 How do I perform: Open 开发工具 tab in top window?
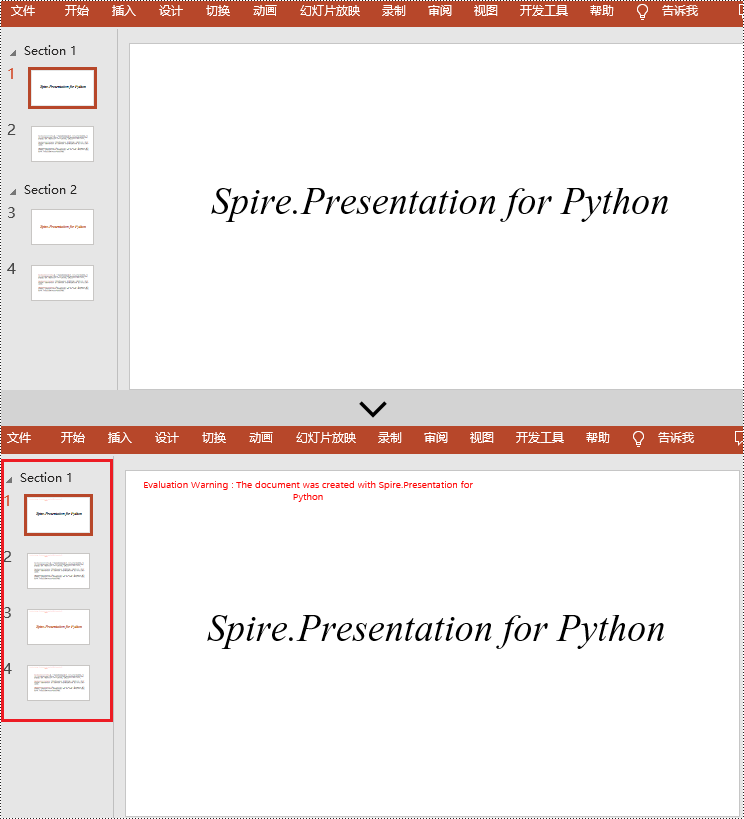tap(543, 10)
